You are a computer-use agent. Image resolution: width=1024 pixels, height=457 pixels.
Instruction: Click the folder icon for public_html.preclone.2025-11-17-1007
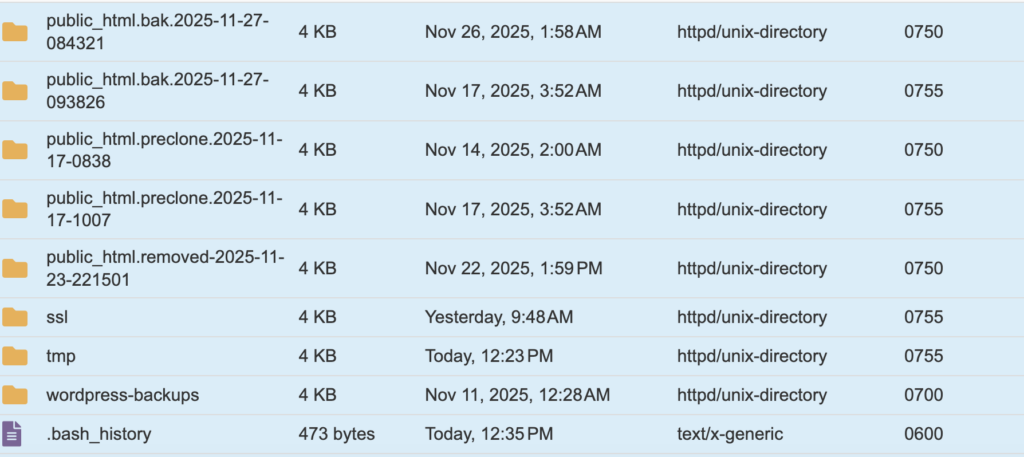pos(15,209)
